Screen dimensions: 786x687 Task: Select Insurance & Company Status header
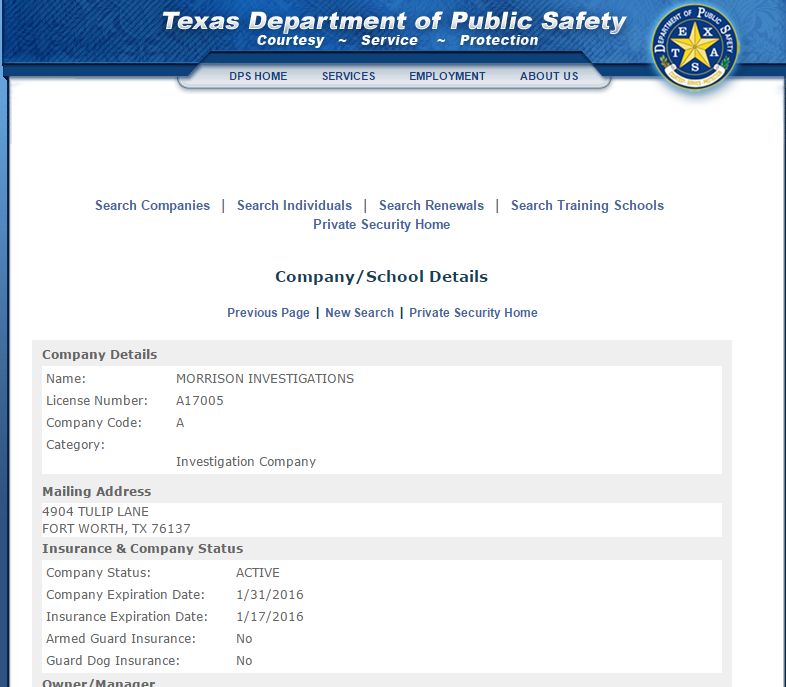click(x=142, y=549)
